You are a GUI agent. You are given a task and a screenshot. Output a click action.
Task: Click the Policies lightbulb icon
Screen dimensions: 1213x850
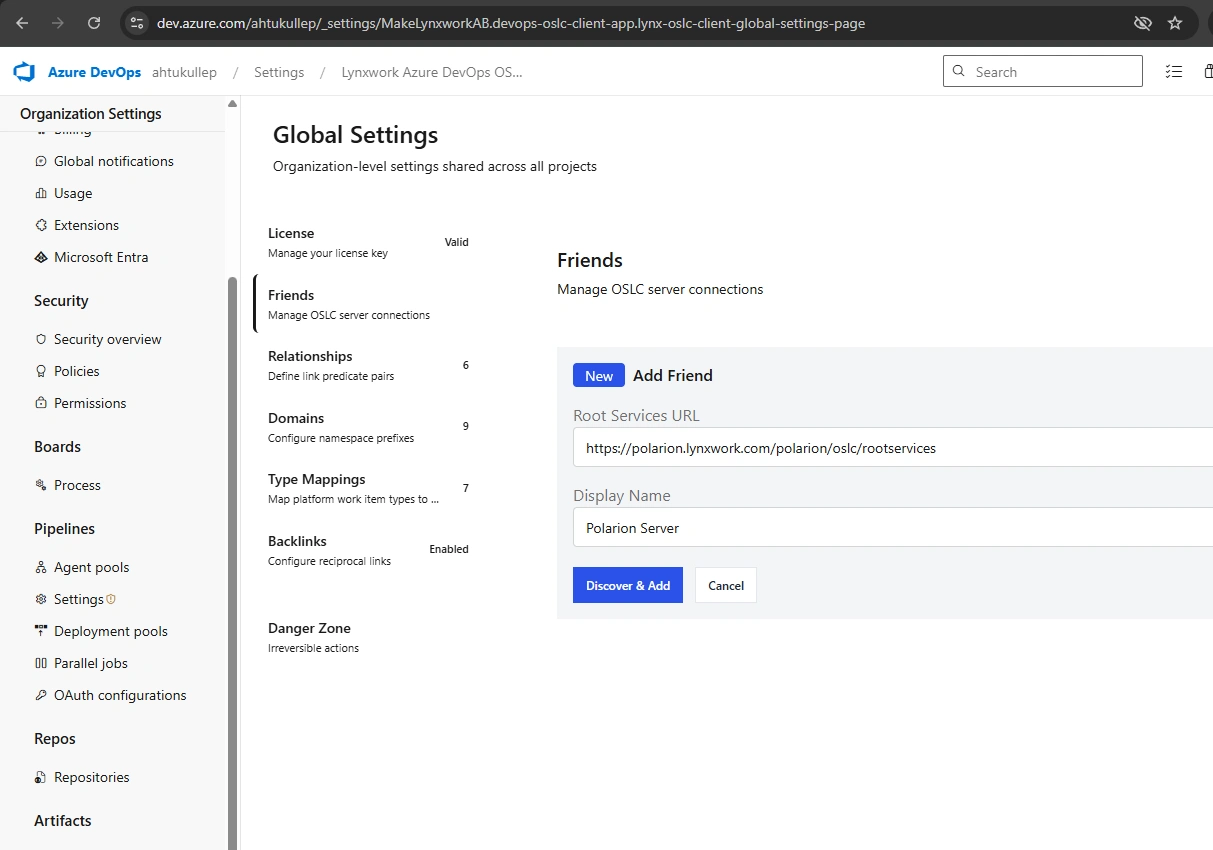41,371
